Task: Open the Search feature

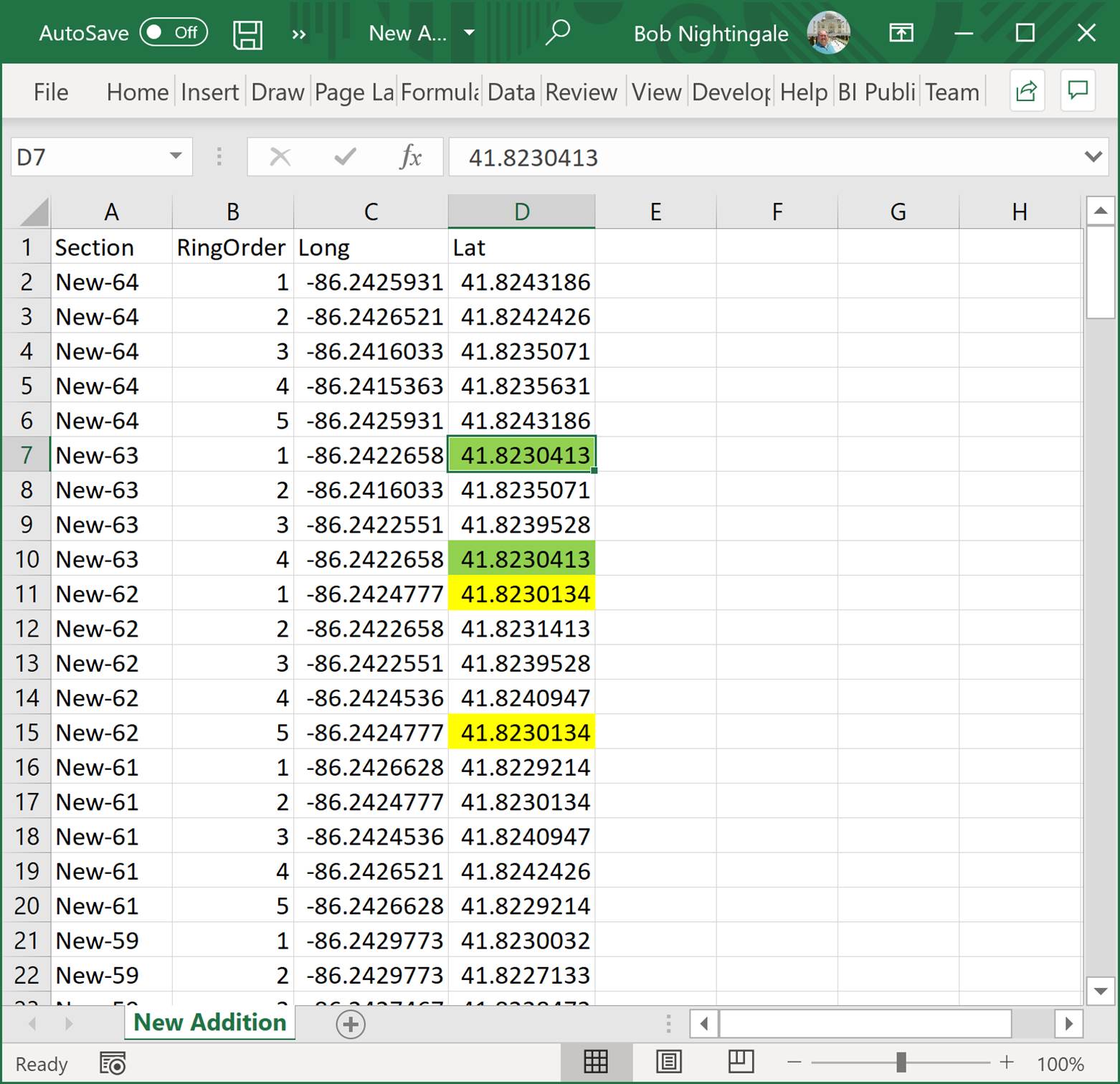Action: [x=558, y=33]
